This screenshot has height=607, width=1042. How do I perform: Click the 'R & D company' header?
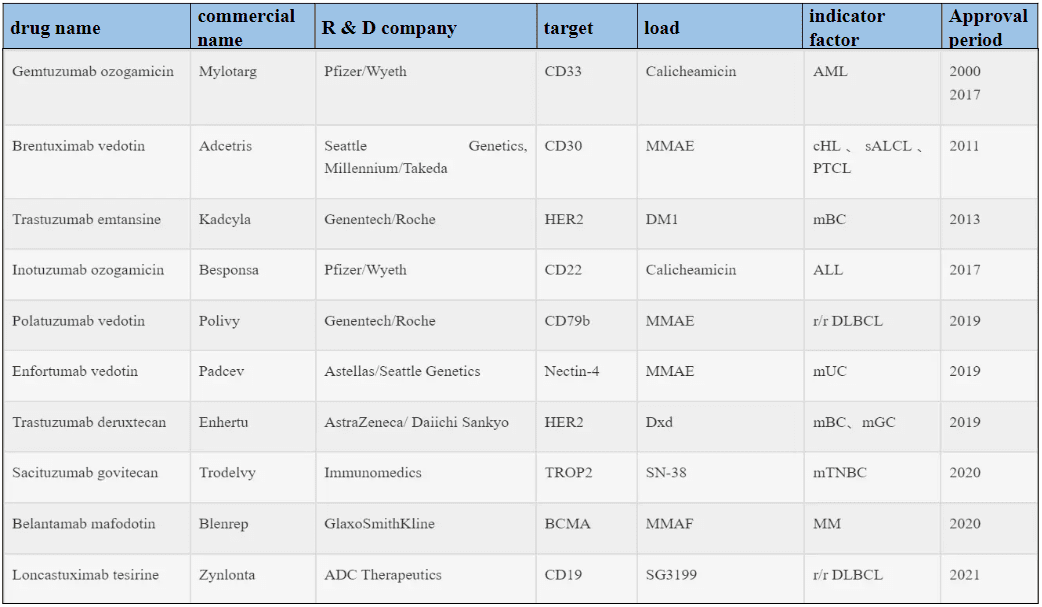(426, 27)
